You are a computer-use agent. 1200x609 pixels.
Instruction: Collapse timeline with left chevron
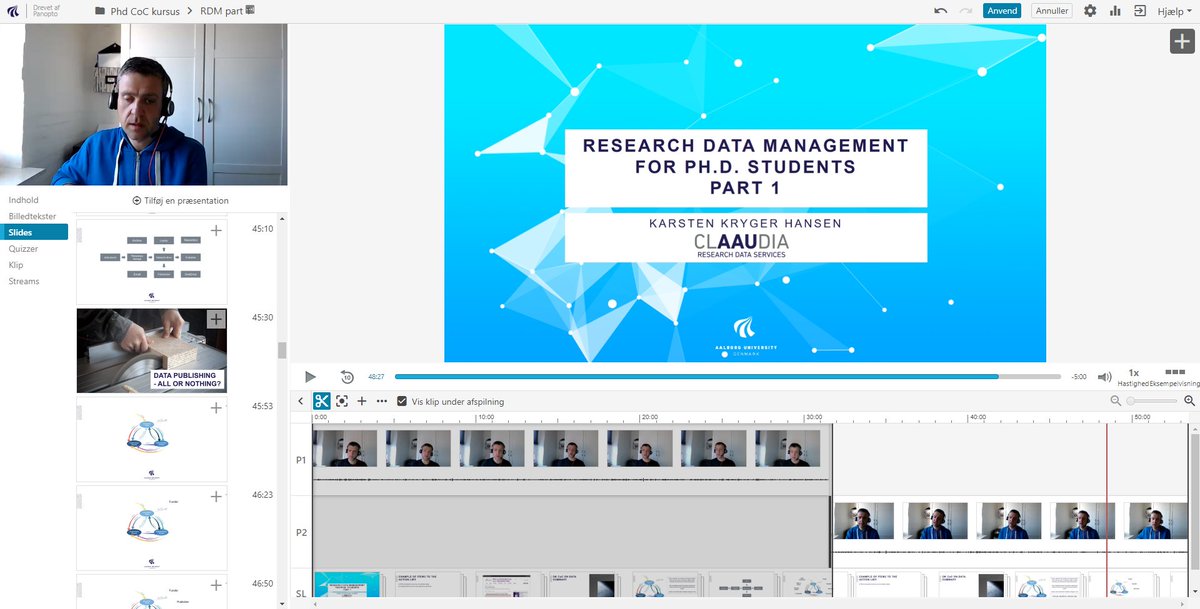pyautogui.click(x=301, y=401)
